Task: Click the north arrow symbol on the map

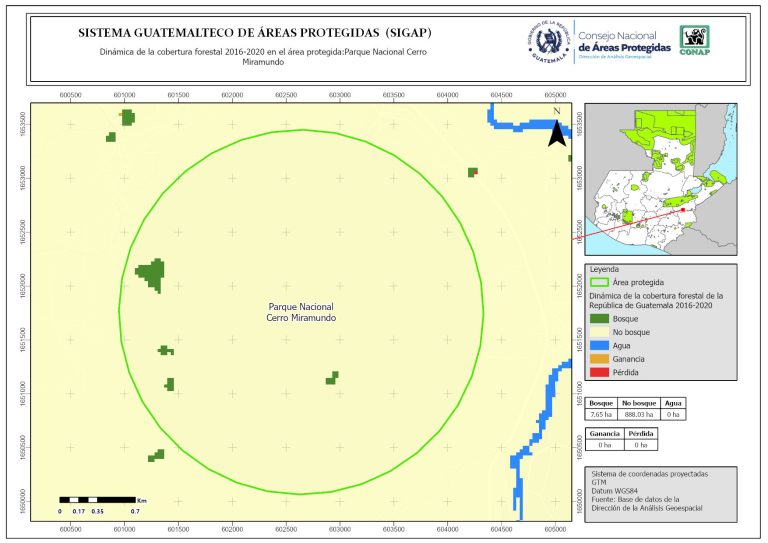Action: (555, 130)
